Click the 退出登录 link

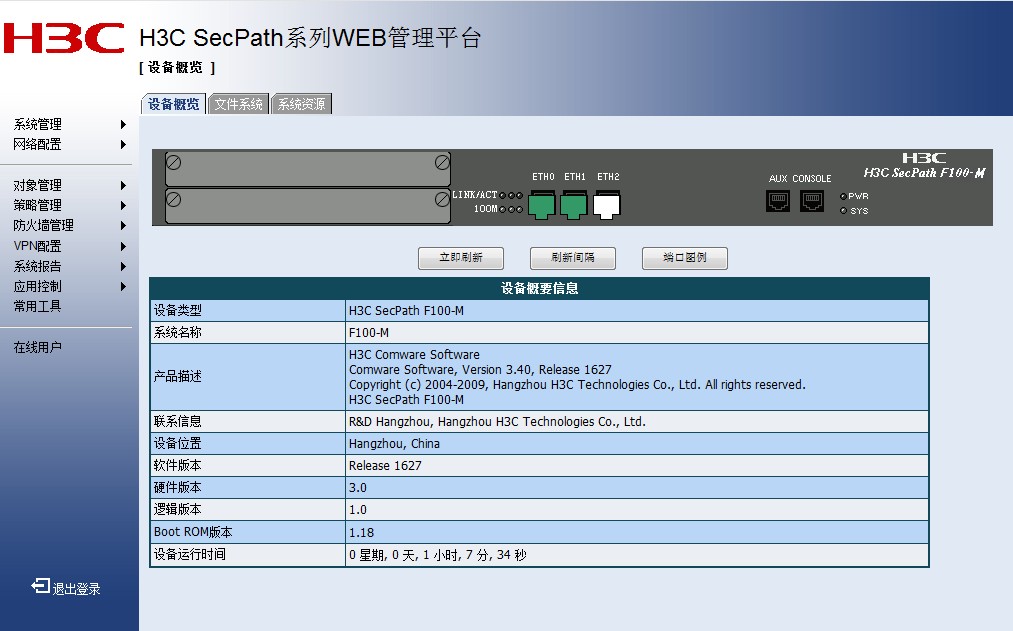(76, 589)
